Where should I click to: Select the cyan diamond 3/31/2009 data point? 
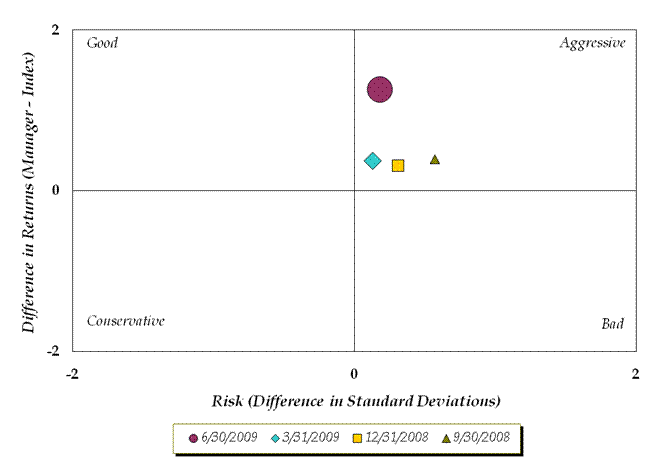373,161
